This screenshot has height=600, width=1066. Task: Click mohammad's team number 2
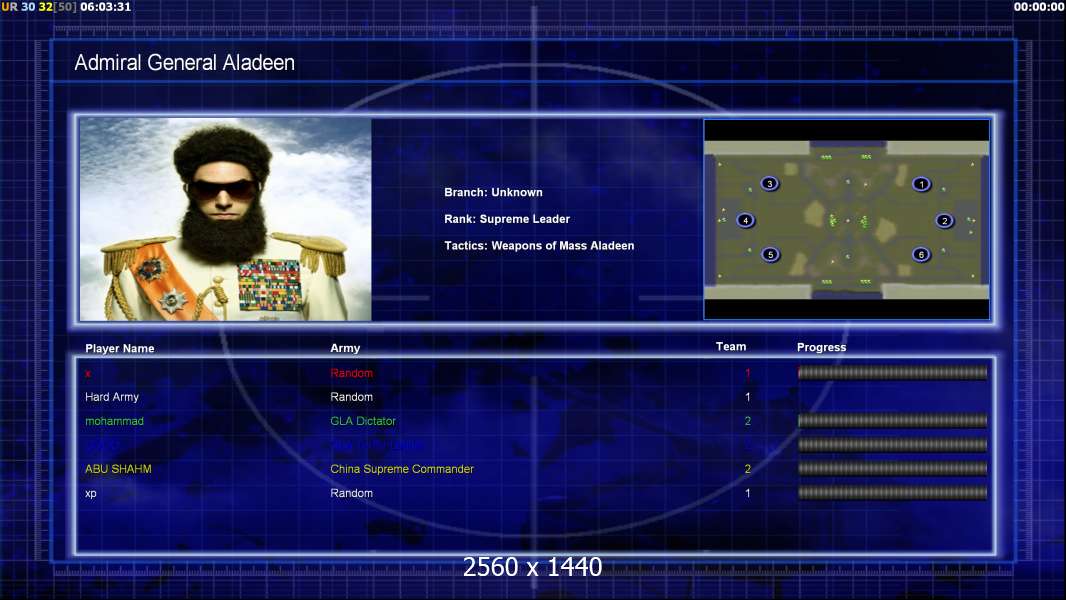click(x=748, y=421)
